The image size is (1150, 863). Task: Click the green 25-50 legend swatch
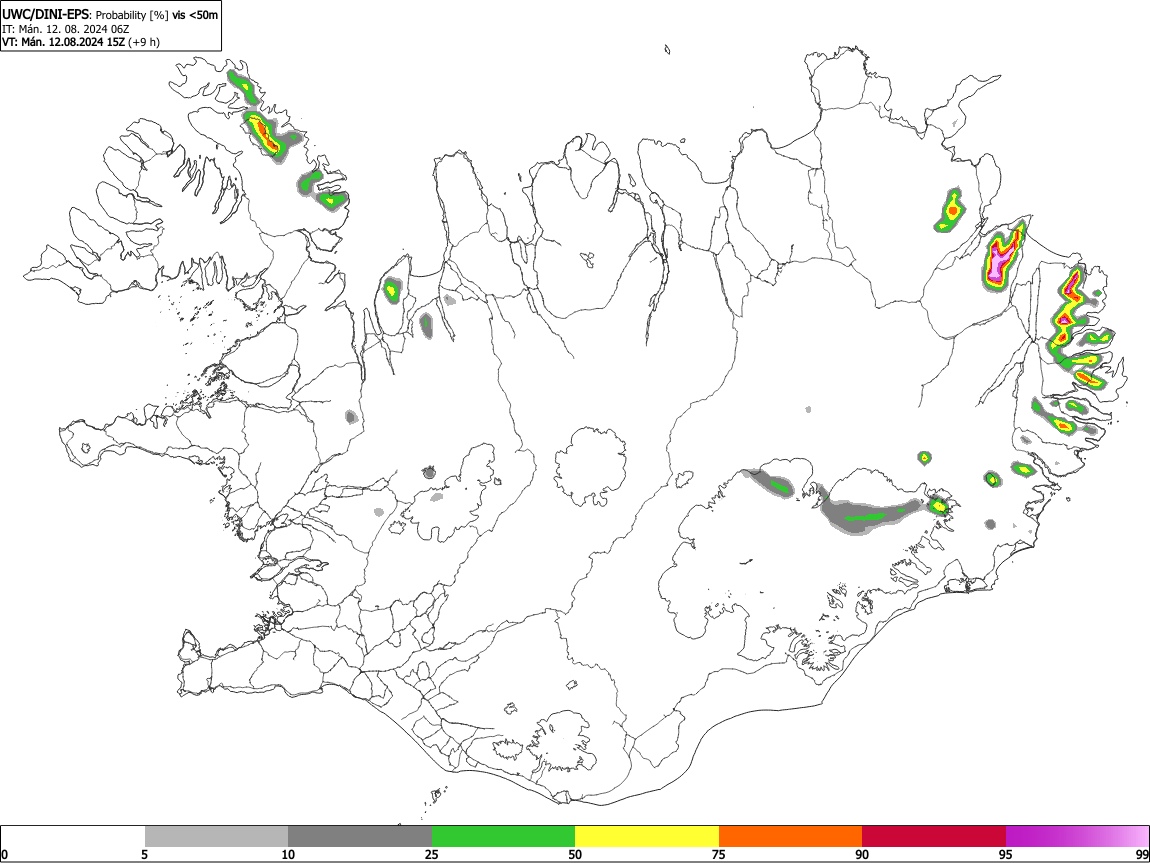[x=503, y=837]
